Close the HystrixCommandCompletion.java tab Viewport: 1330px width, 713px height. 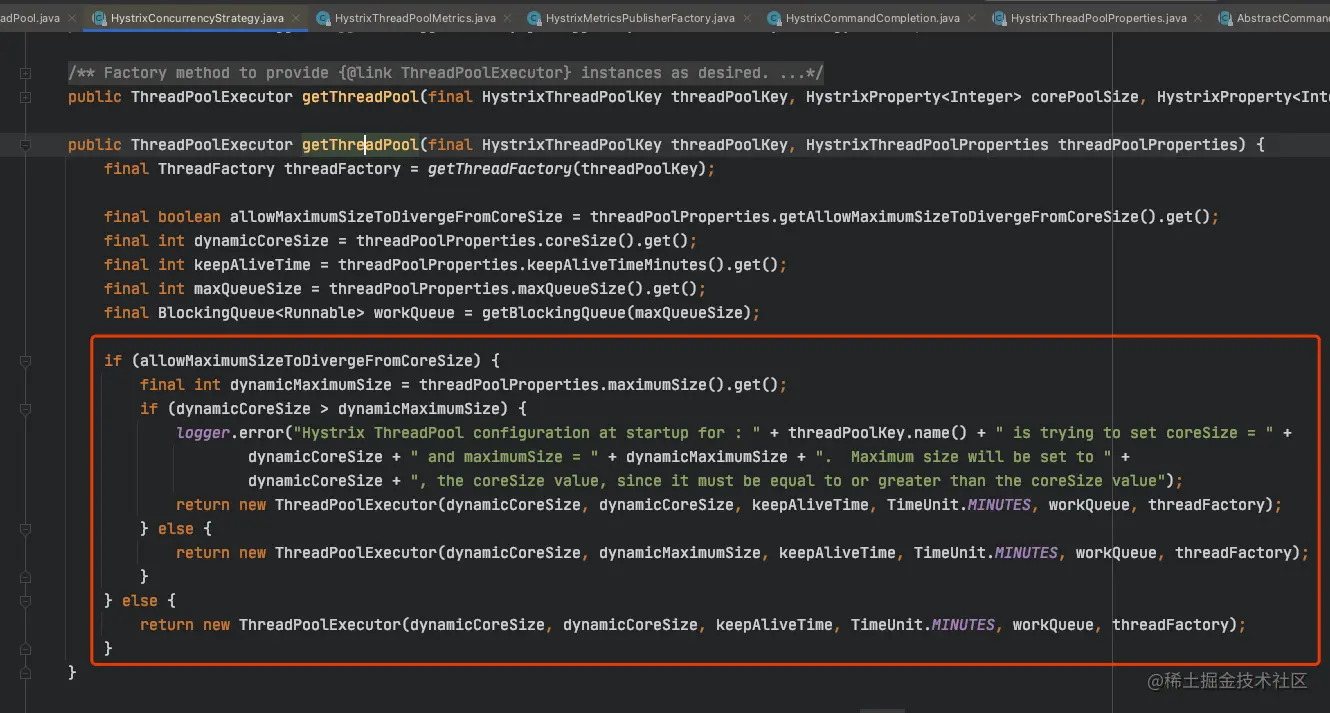point(972,18)
